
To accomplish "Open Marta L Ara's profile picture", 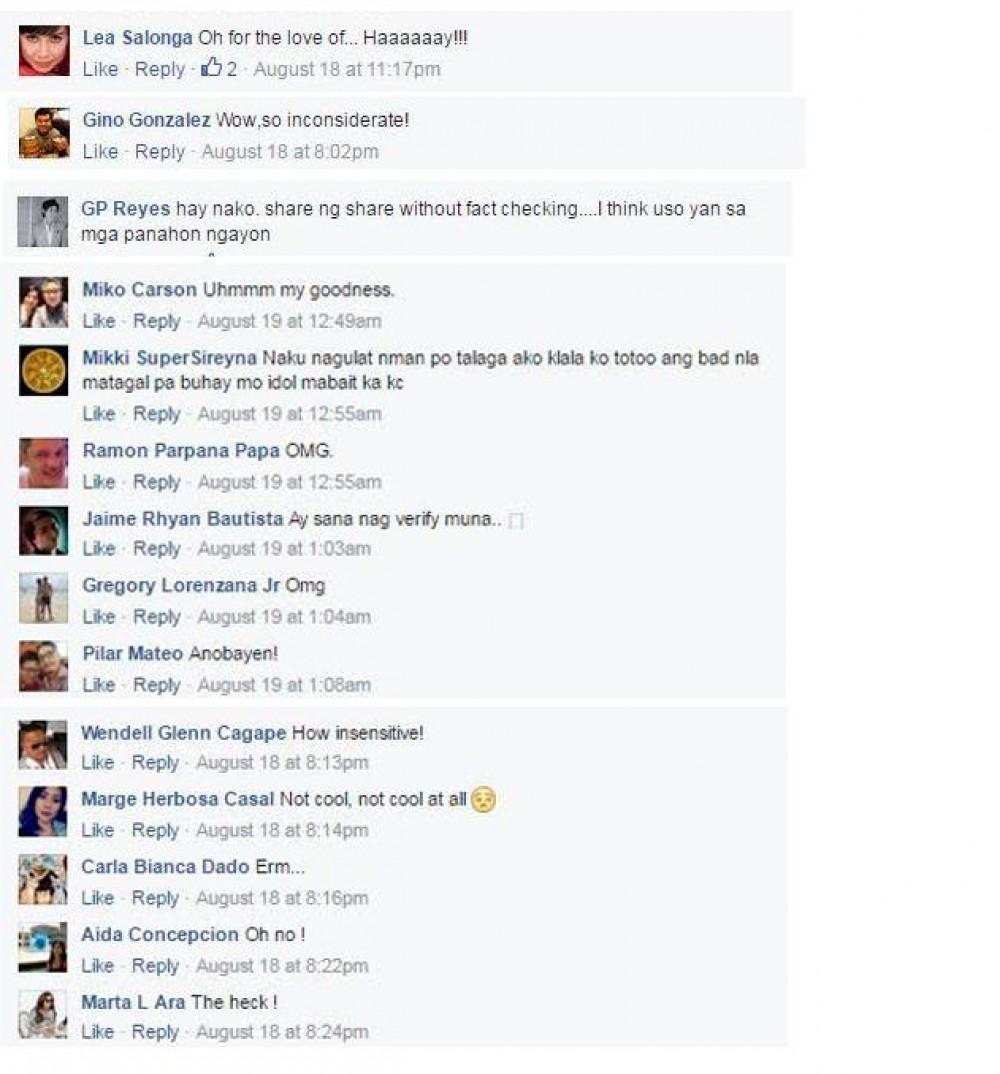I will (42, 1014).
